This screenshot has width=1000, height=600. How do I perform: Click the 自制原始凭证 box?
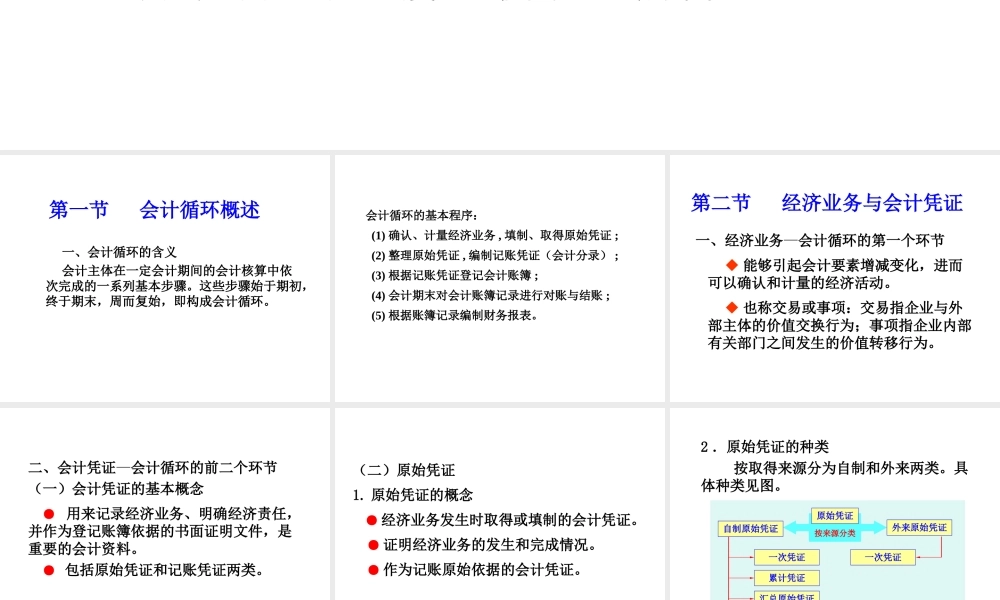[751, 528]
